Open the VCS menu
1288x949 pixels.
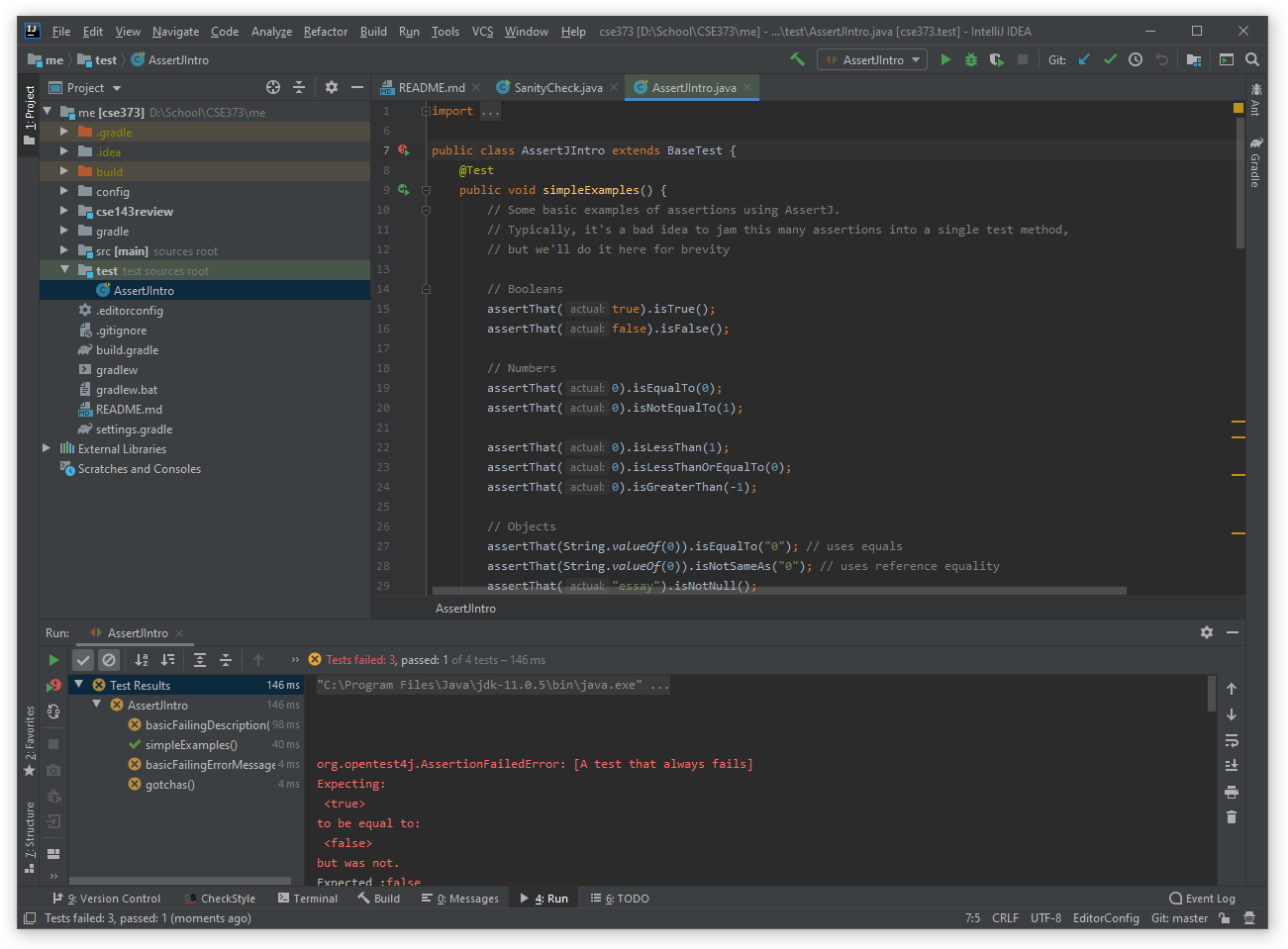click(x=482, y=32)
